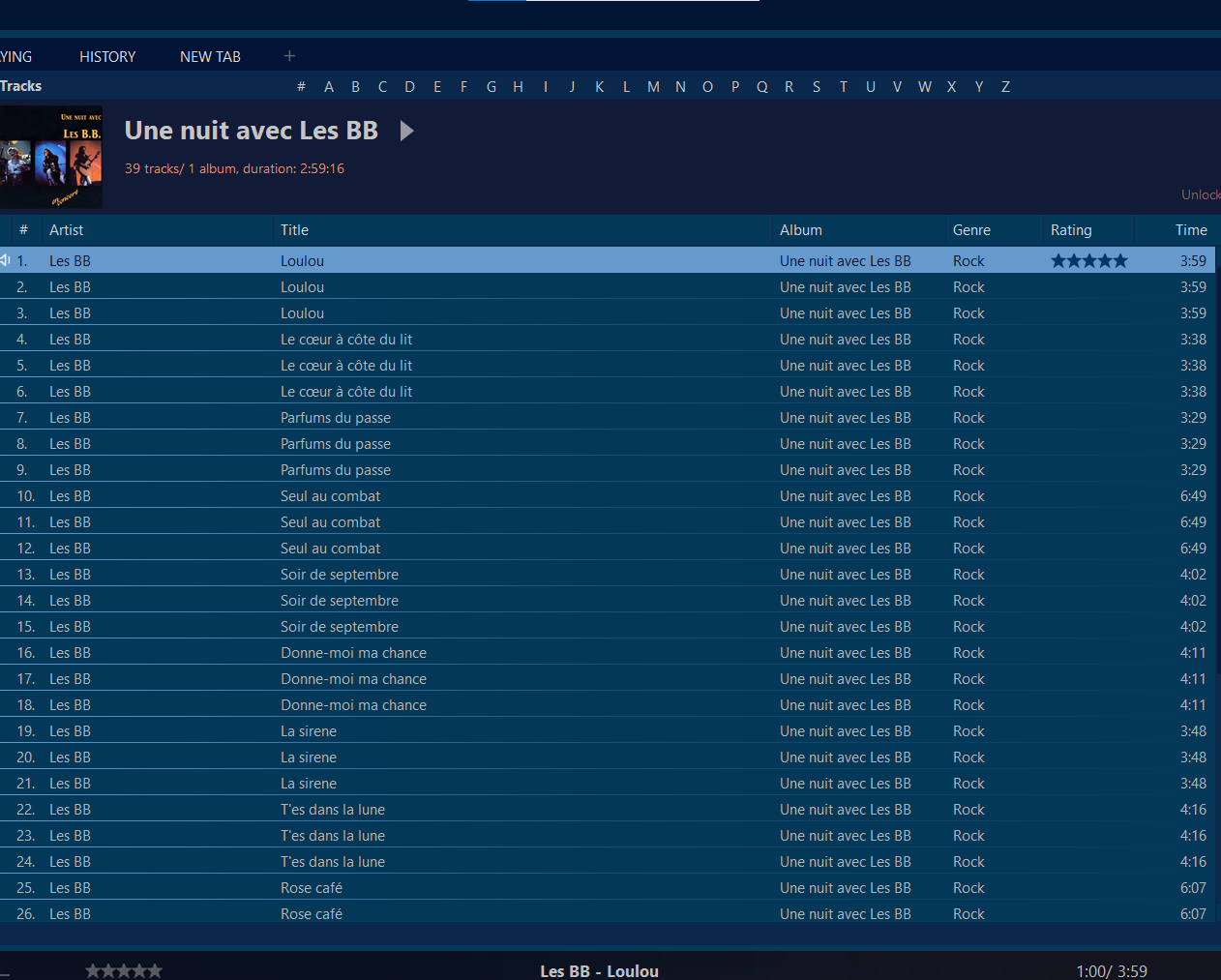
Task: Select track 26 Rose café
Action: point(608,914)
